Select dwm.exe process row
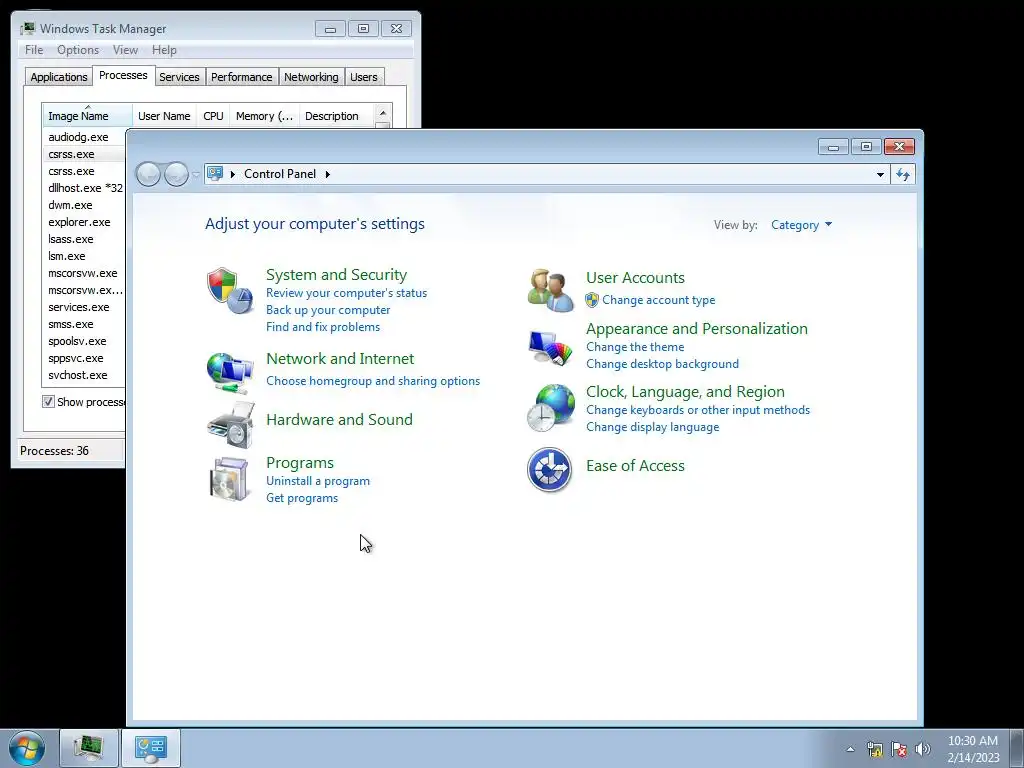 [x=84, y=205]
